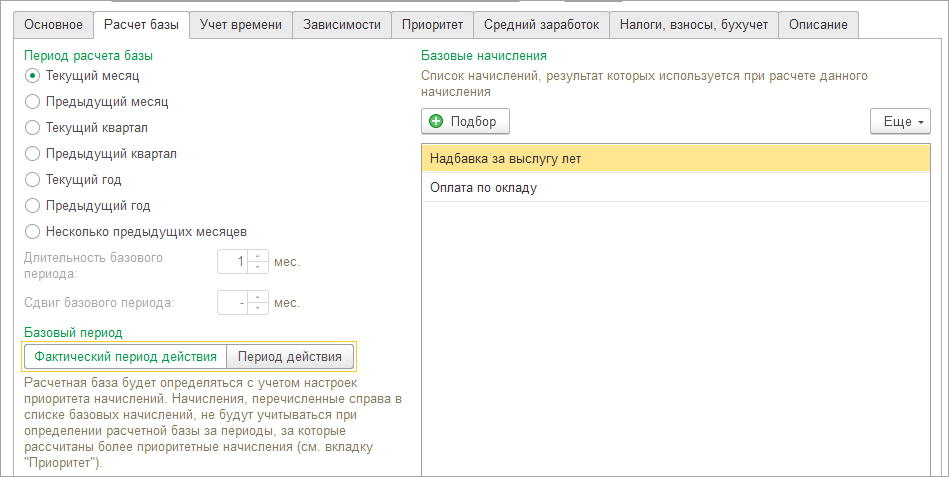Toggle Фактический период действия button
The image size is (949, 477).
click(125, 357)
